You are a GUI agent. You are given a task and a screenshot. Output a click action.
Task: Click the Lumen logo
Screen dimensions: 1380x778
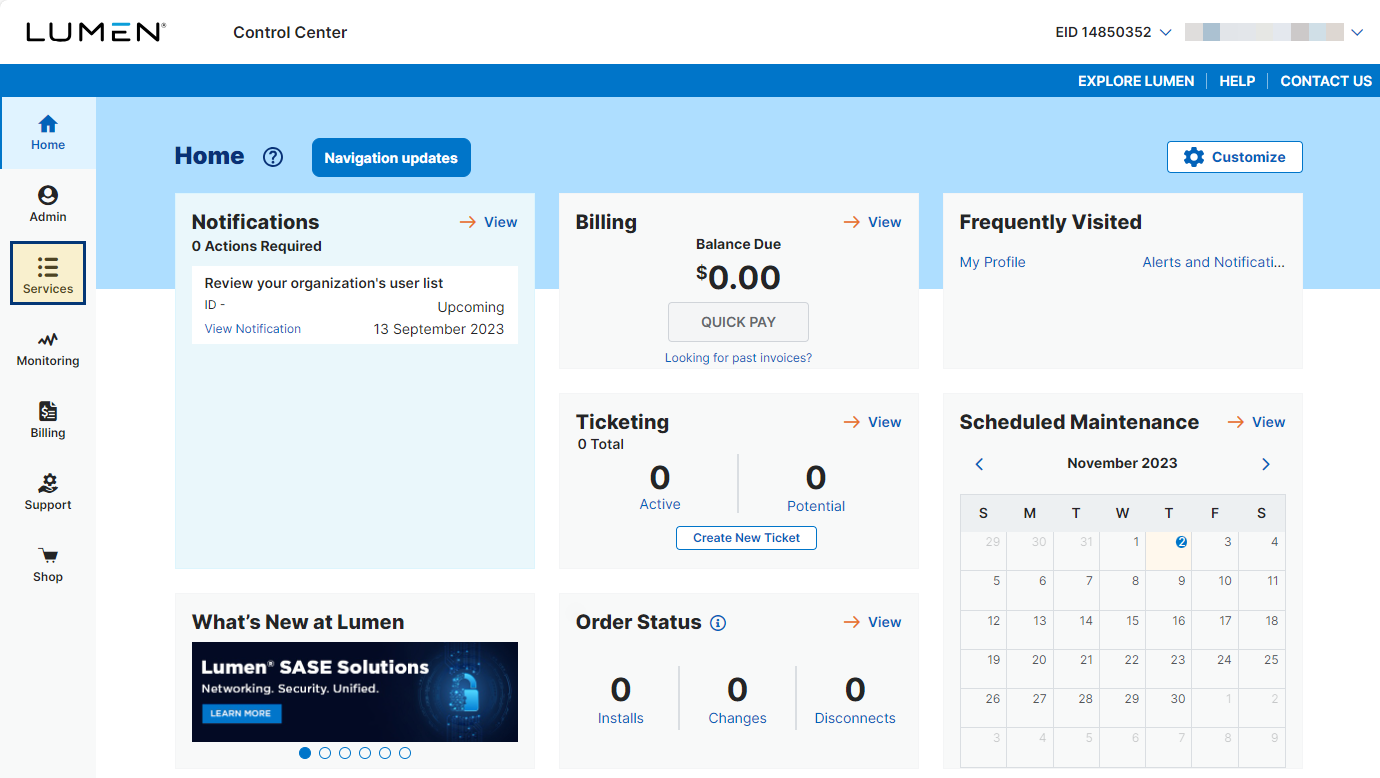(96, 32)
